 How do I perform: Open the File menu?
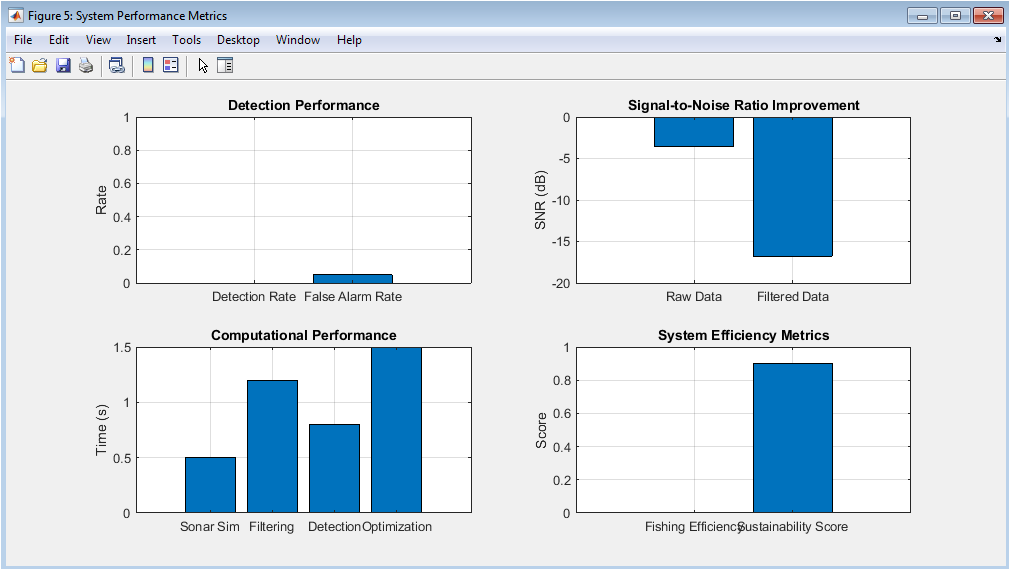click(x=23, y=40)
